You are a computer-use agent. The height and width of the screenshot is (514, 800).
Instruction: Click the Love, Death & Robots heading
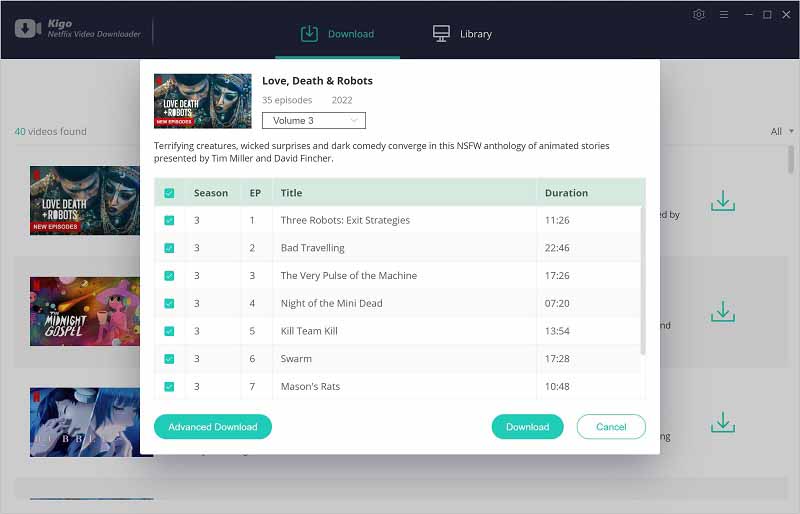coord(317,81)
